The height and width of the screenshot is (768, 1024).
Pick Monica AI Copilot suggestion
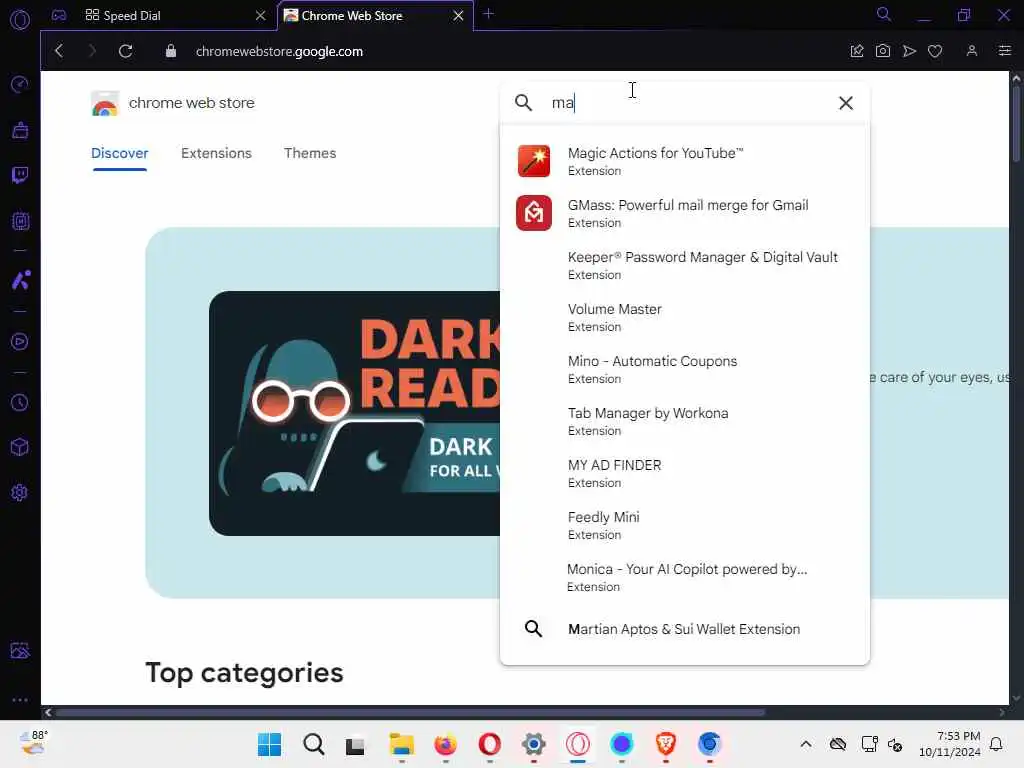[x=684, y=577]
